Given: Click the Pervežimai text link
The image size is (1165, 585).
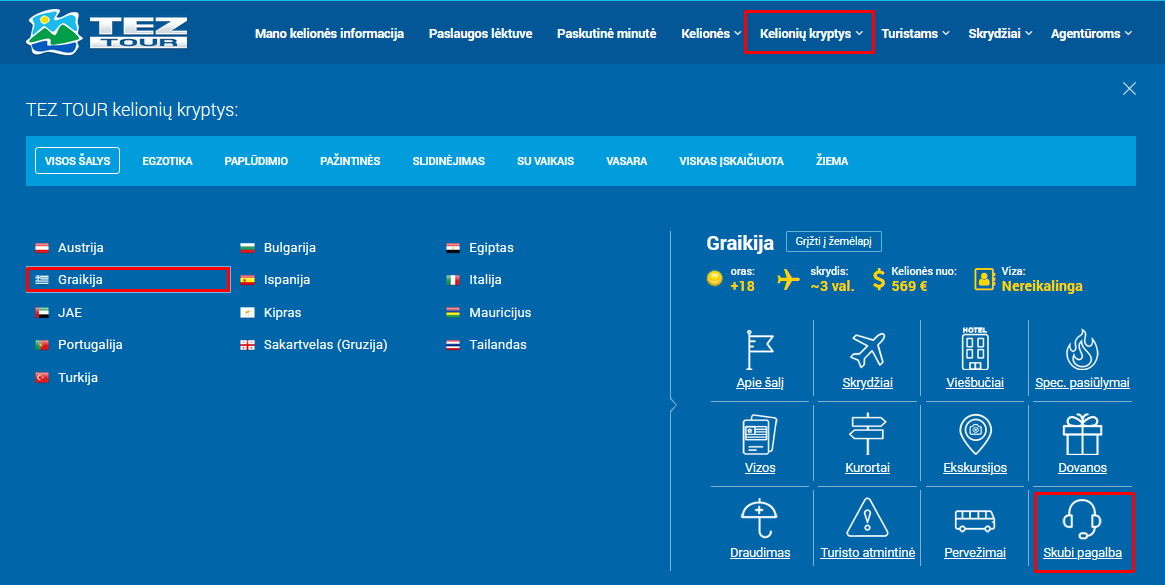Looking at the screenshot, I should click(x=975, y=552).
